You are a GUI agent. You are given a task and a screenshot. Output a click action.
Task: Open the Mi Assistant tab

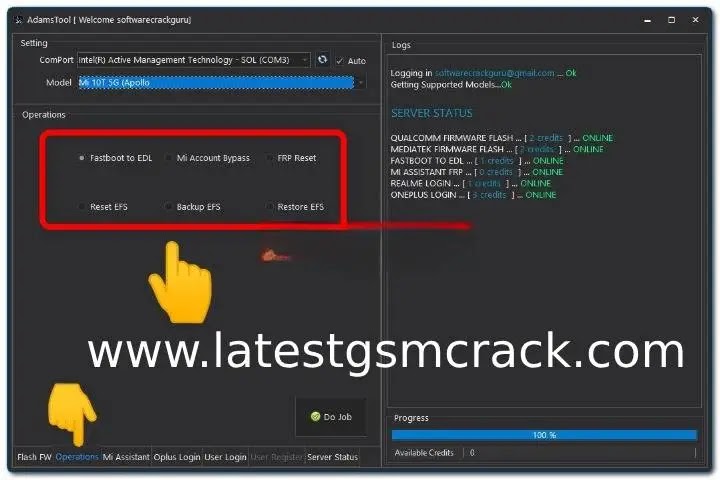point(126,457)
